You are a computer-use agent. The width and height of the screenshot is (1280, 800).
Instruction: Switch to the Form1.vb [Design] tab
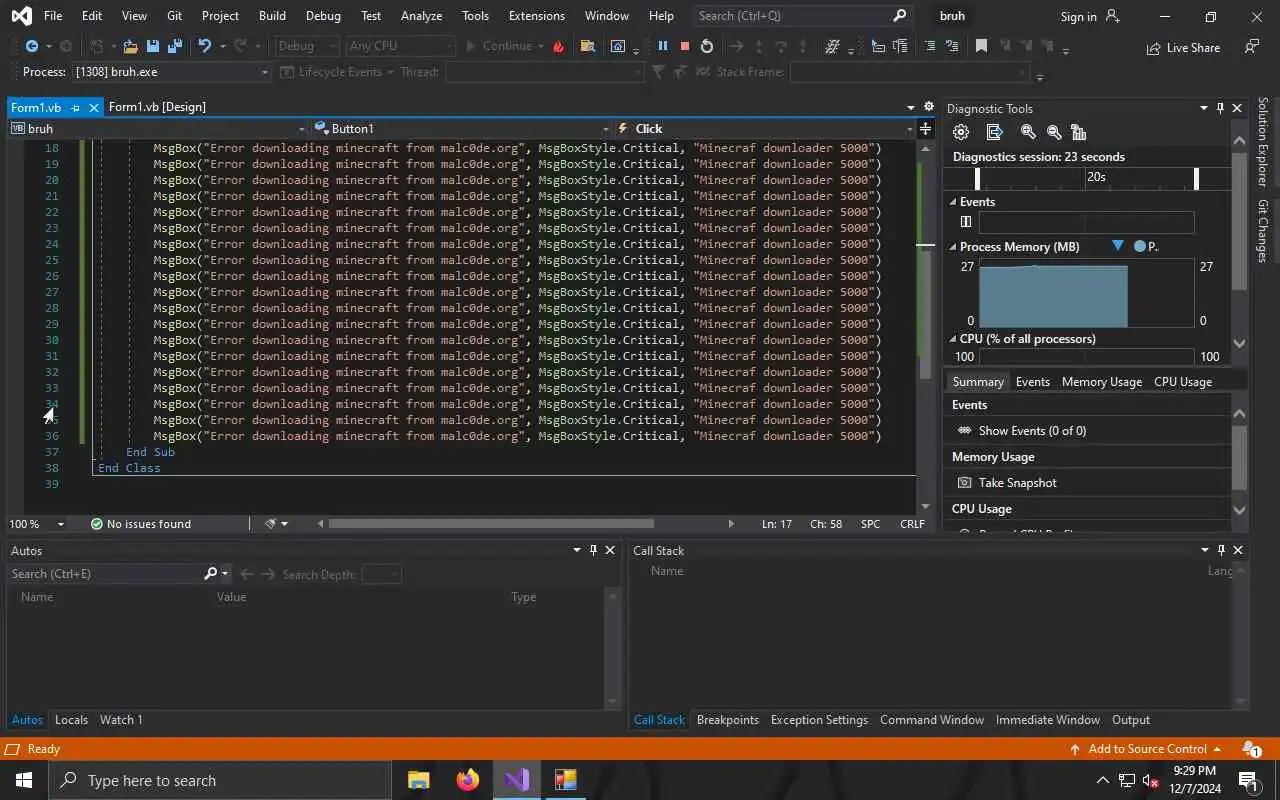[157, 107]
